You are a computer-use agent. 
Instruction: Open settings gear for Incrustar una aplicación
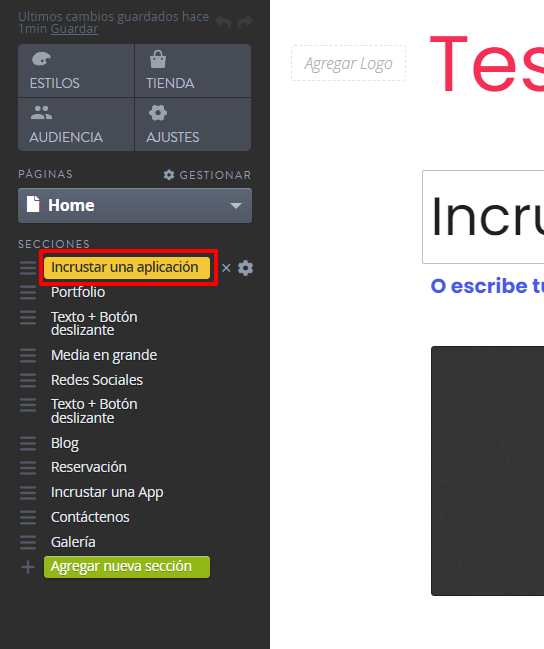pos(246,268)
